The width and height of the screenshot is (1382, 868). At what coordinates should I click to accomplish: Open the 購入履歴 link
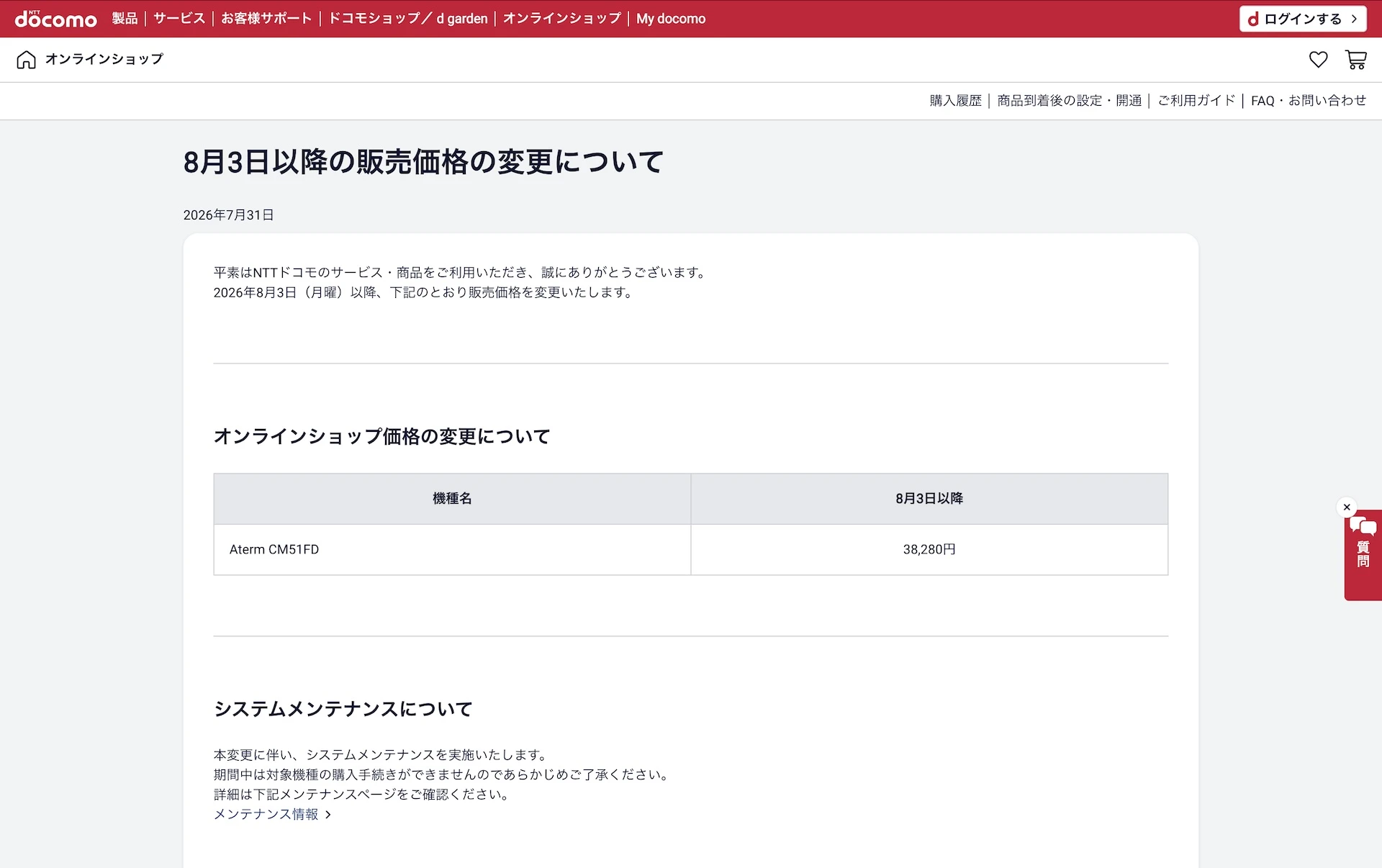coord(956,101)
